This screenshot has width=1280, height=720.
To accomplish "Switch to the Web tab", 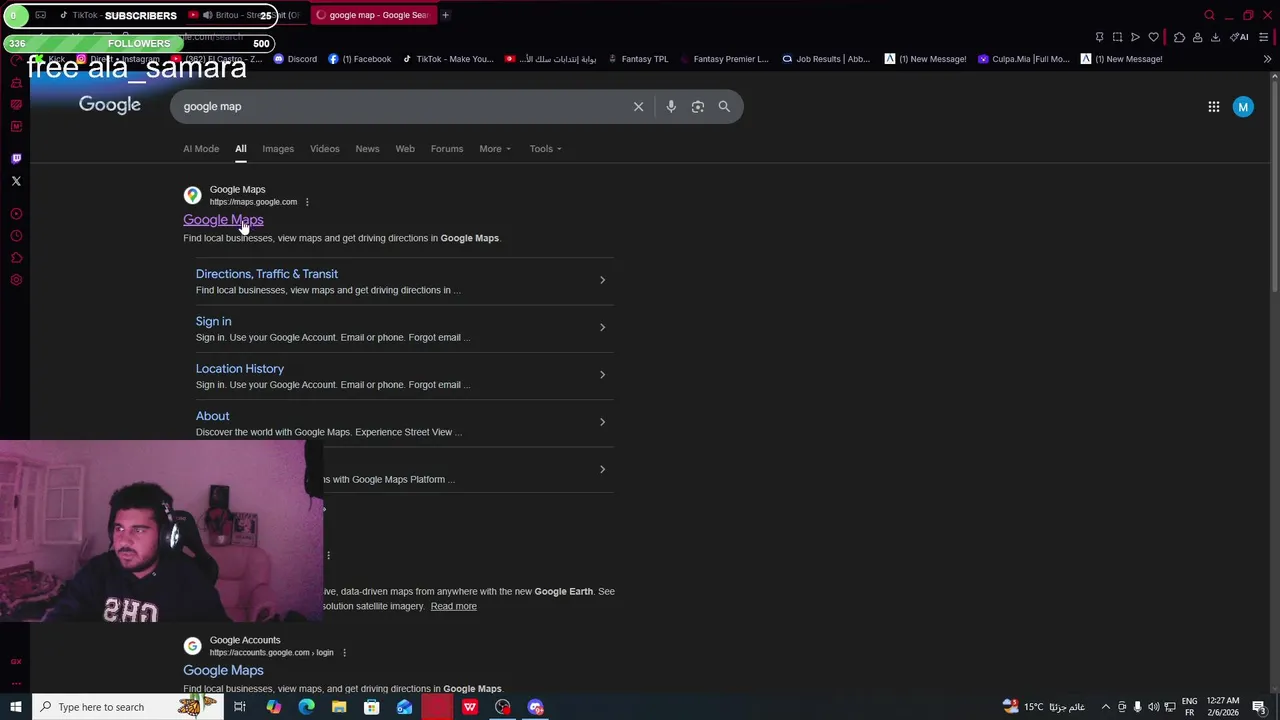I will coord(405,149).
